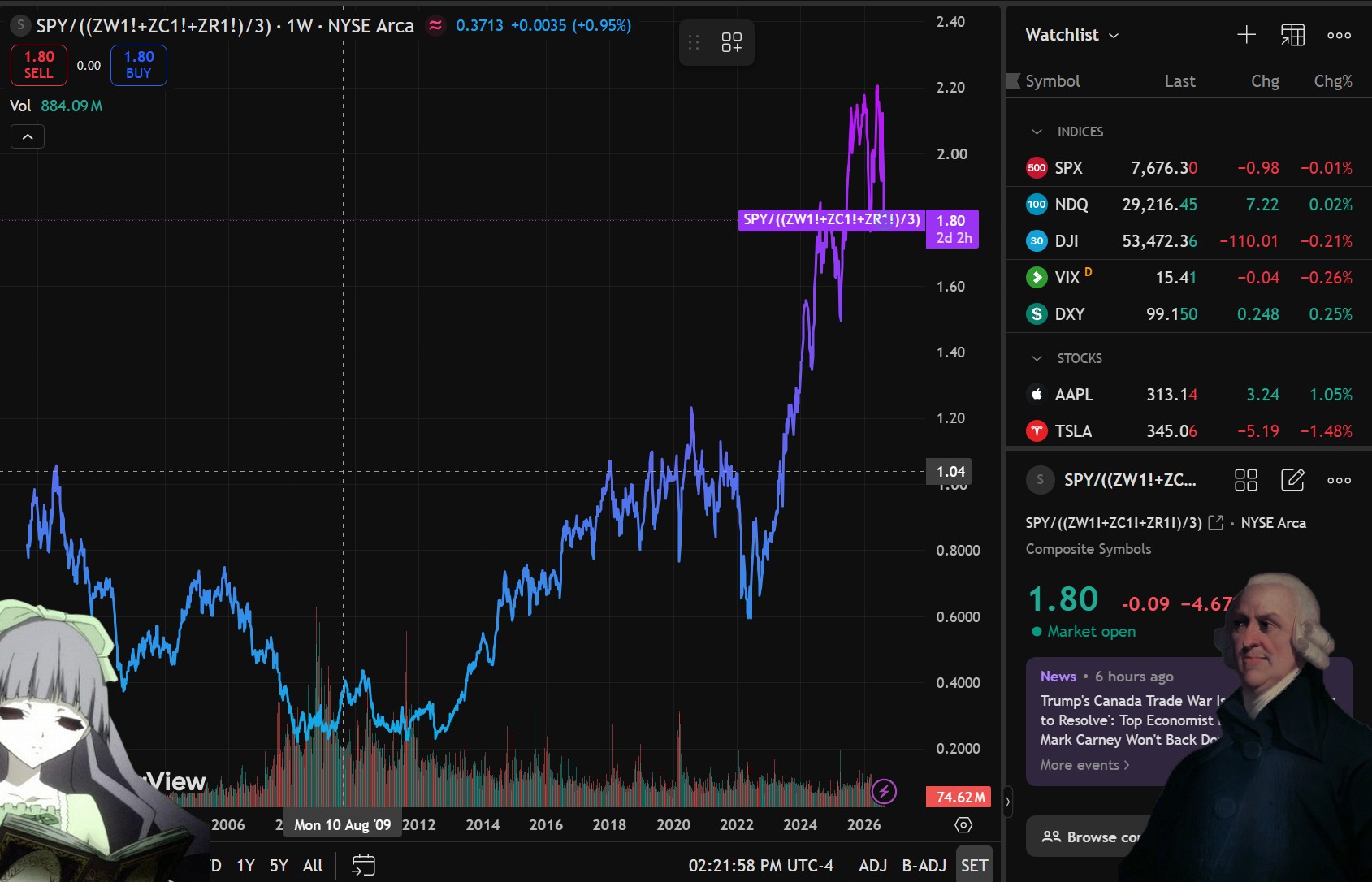The image size is (1372, 882).
Task: Toggle the B-ADJ option
Action: point(924,866)
